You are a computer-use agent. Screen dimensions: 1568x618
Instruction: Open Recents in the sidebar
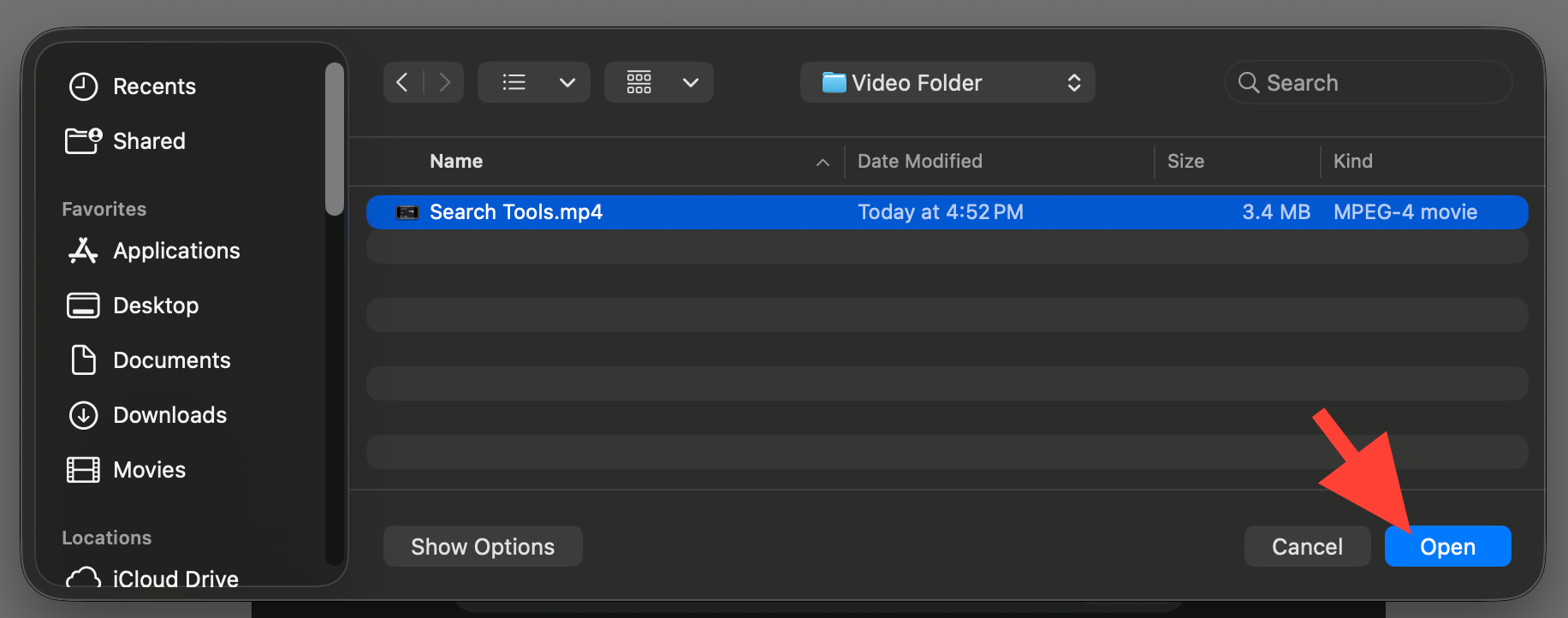(154, 86)
